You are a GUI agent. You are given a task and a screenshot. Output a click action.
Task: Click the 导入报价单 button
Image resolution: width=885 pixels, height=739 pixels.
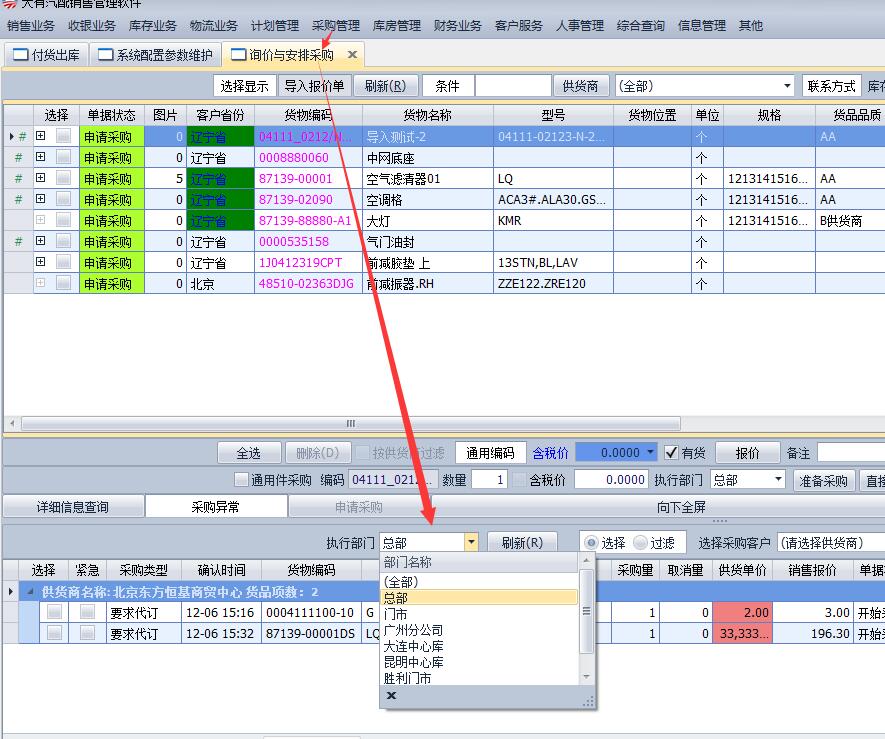[314, 86]
